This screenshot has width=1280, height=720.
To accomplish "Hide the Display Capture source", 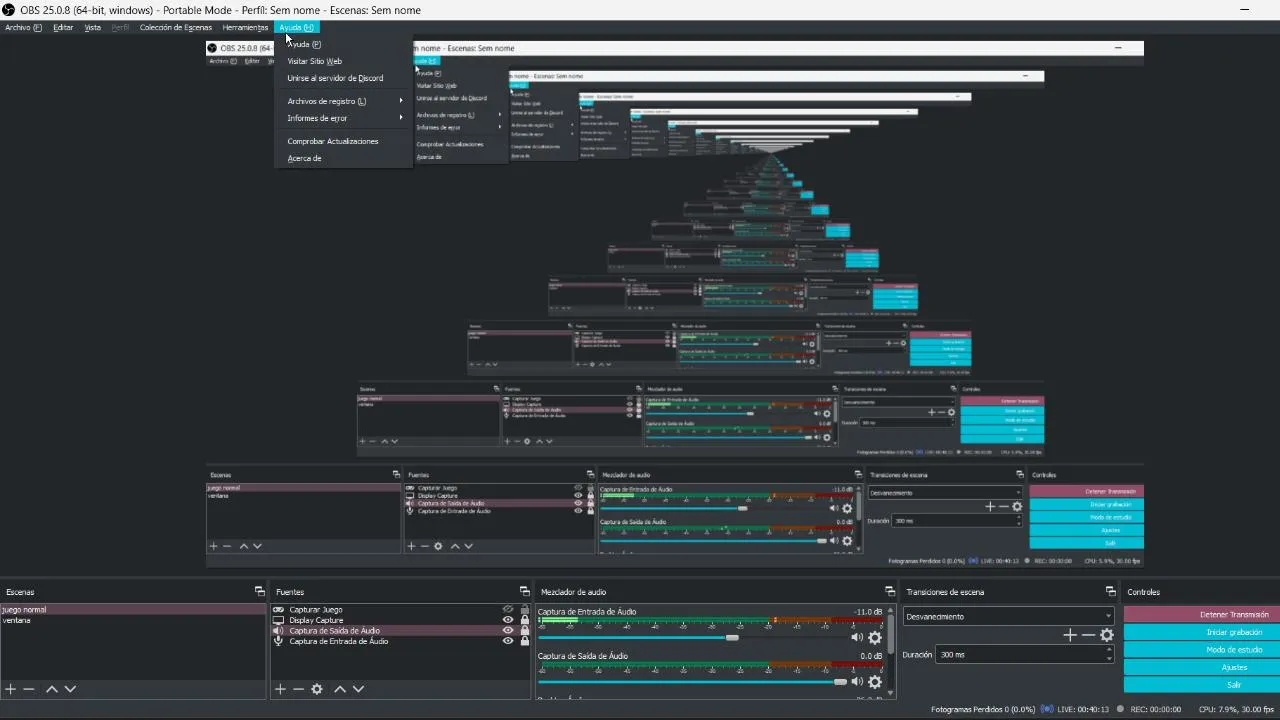I will (x=508, y=620).
